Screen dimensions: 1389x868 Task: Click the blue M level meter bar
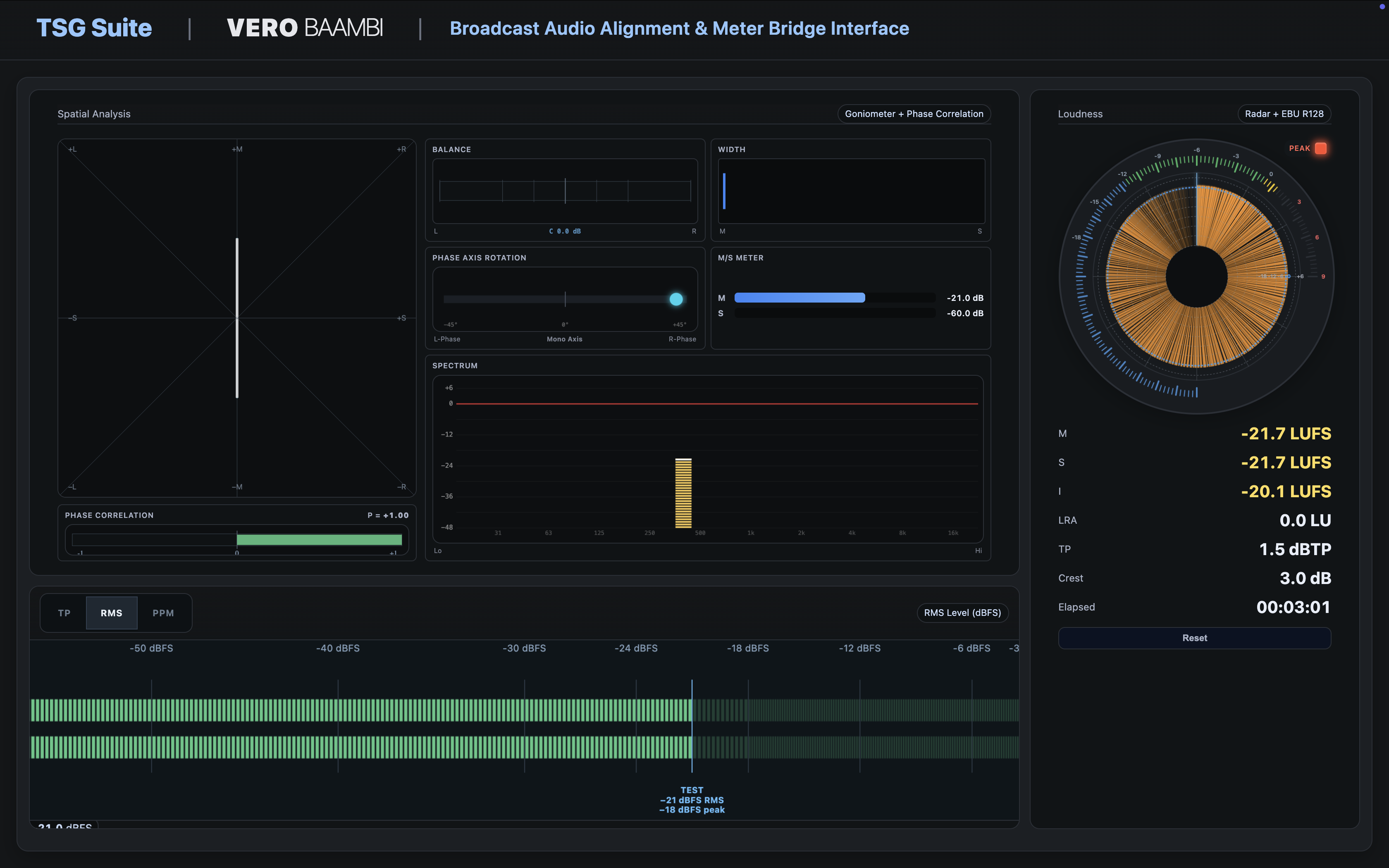(800, 297)
